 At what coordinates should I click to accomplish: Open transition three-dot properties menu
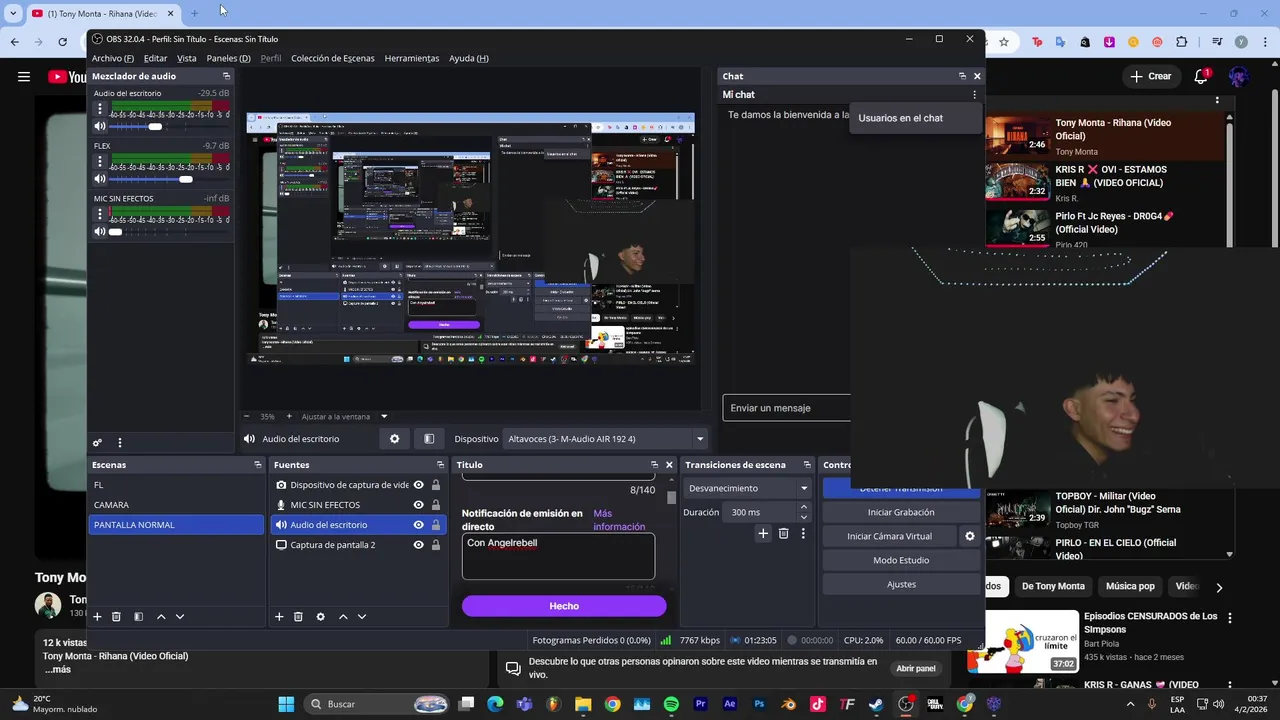[x=803, y=534]
